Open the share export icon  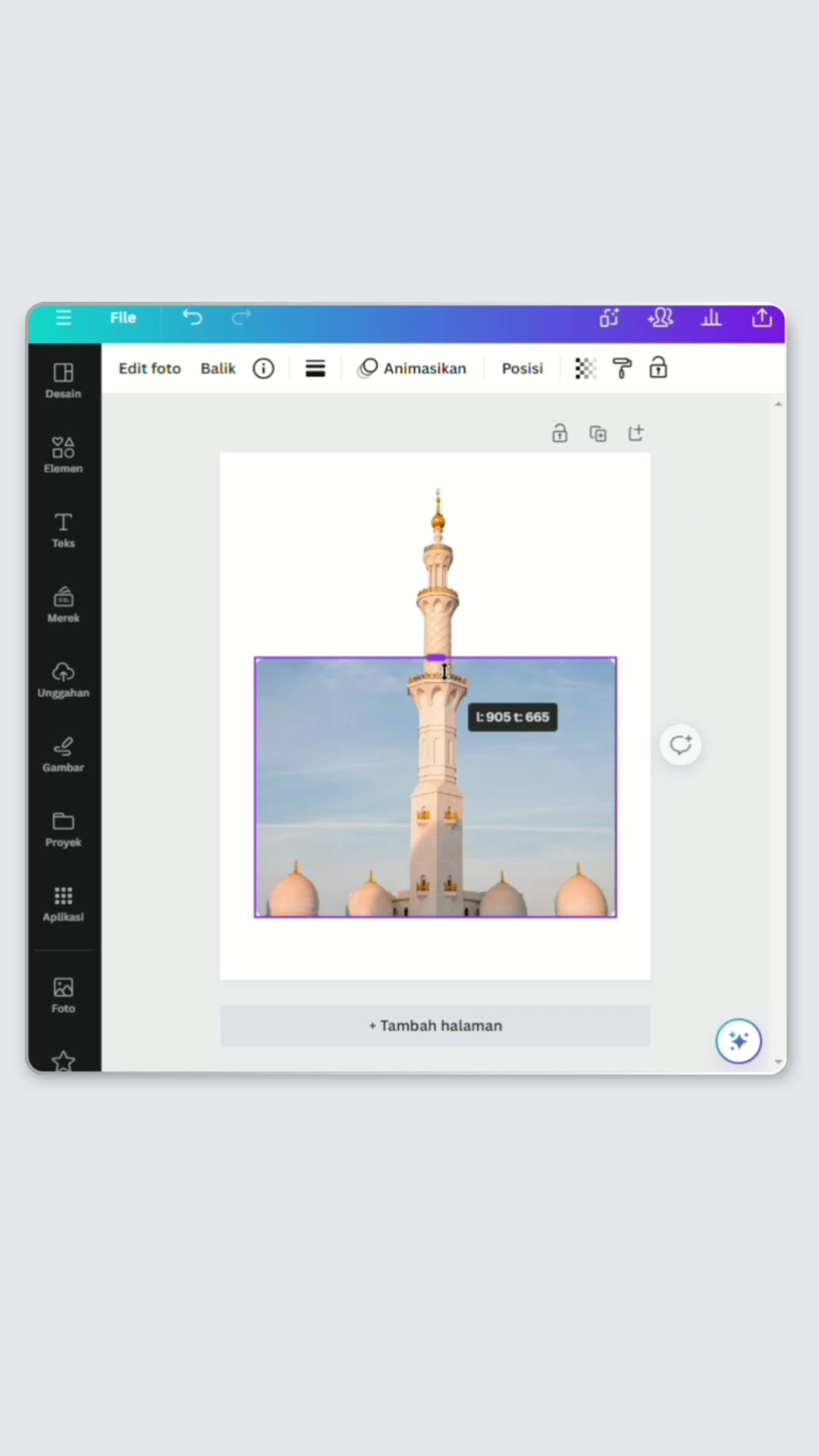pyautogui.click(x=762, y=318)
